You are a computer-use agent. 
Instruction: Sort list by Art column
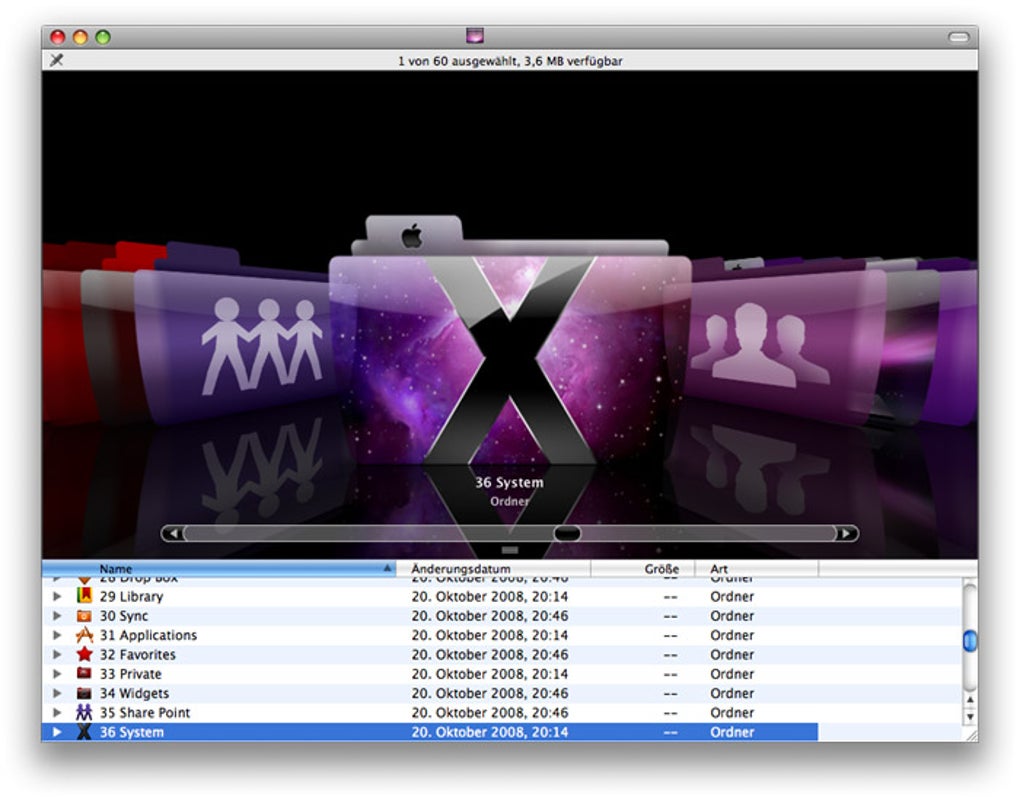point(757,568)
